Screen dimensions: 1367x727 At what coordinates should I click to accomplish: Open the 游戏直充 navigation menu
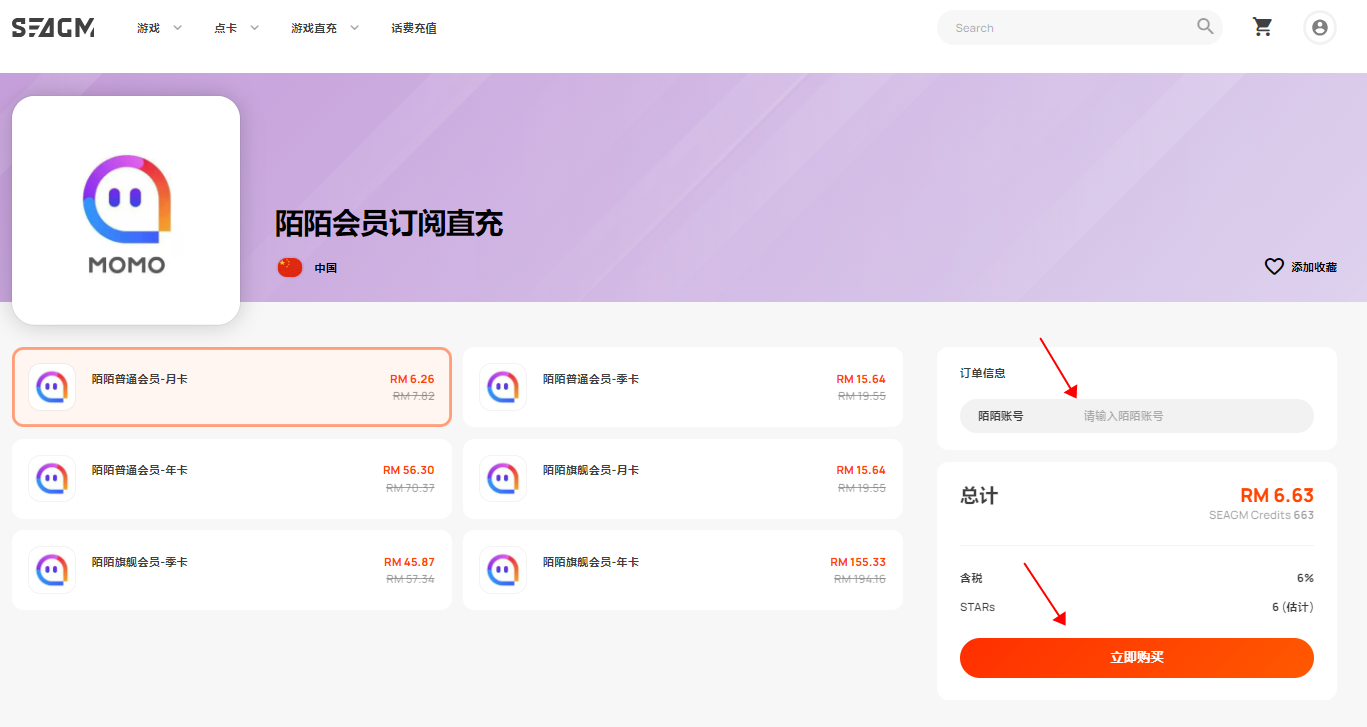click(314, 28)
